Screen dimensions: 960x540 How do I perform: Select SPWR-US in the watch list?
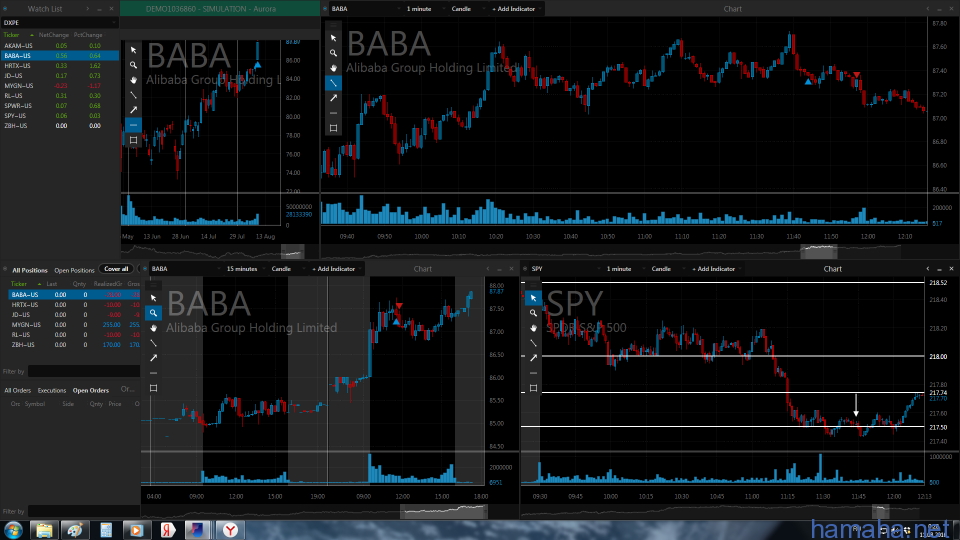tap(59, 105)
